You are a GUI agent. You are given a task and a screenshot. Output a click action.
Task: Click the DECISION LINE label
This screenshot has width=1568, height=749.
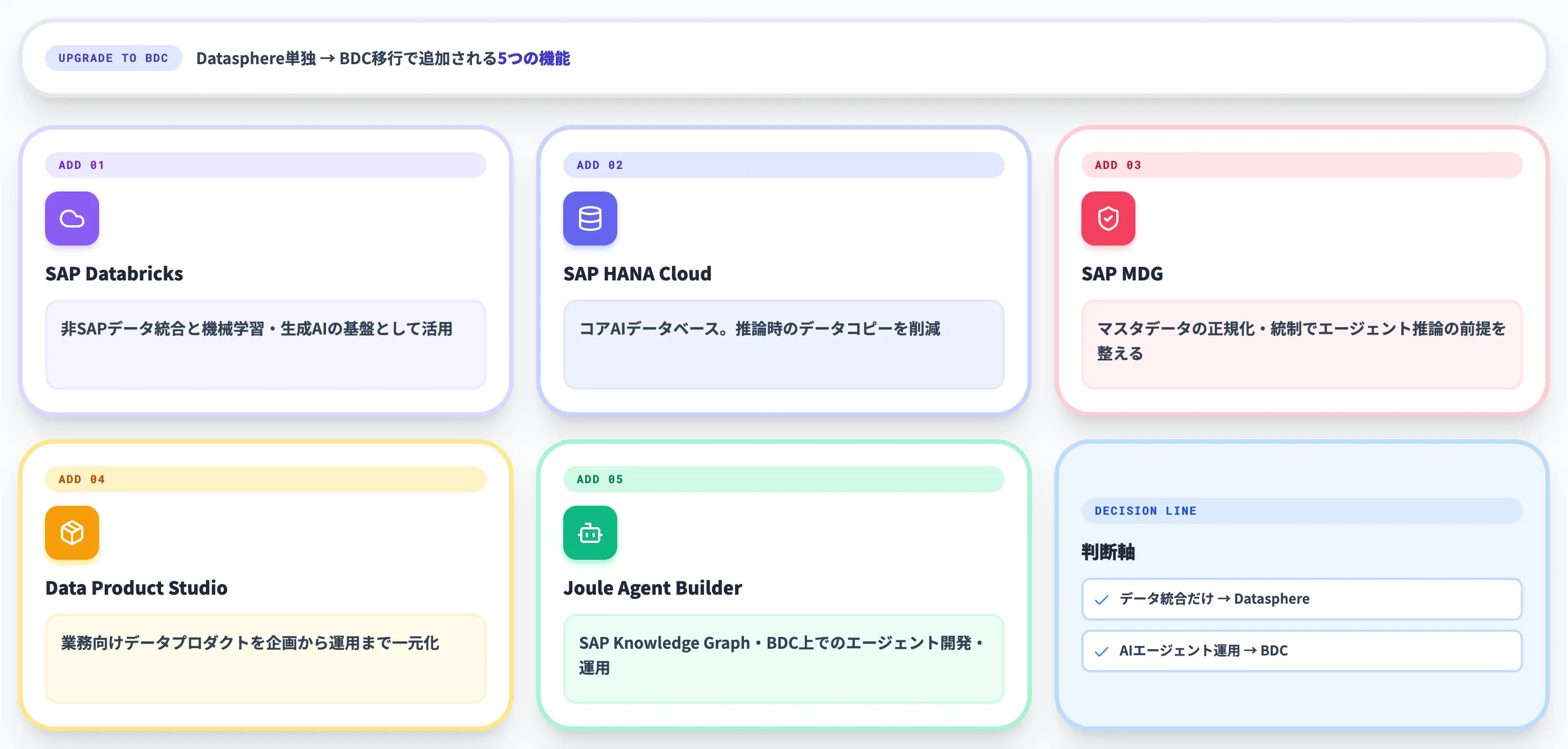point(1302,510)
